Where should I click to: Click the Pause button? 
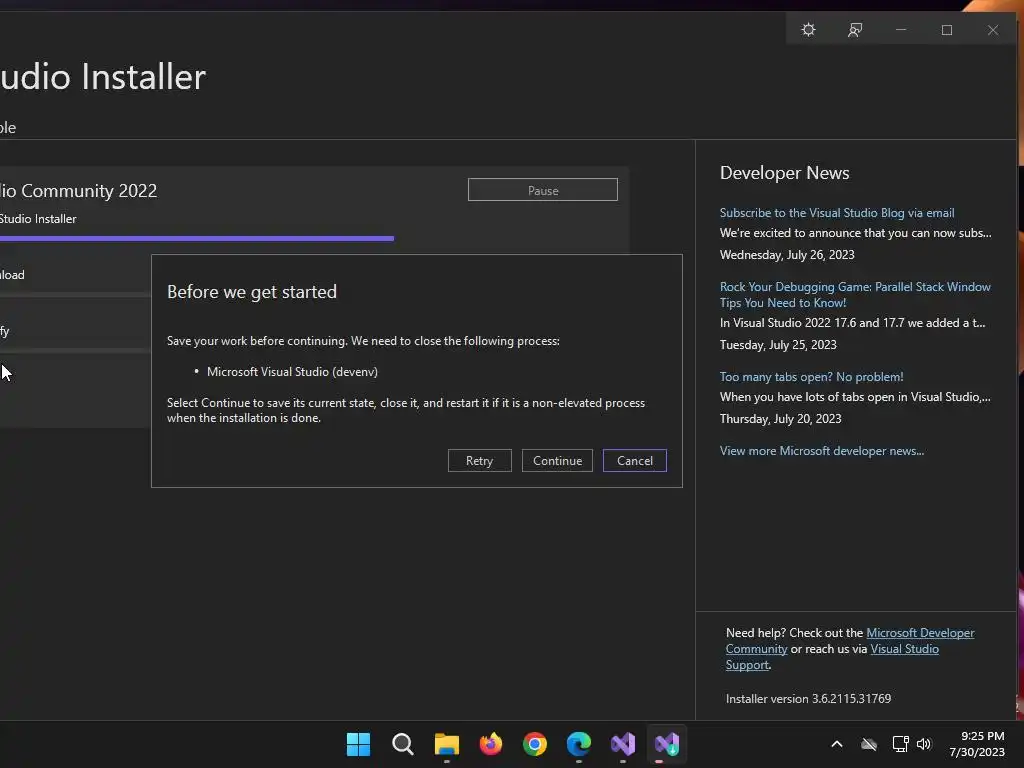[x=543, y=190]
